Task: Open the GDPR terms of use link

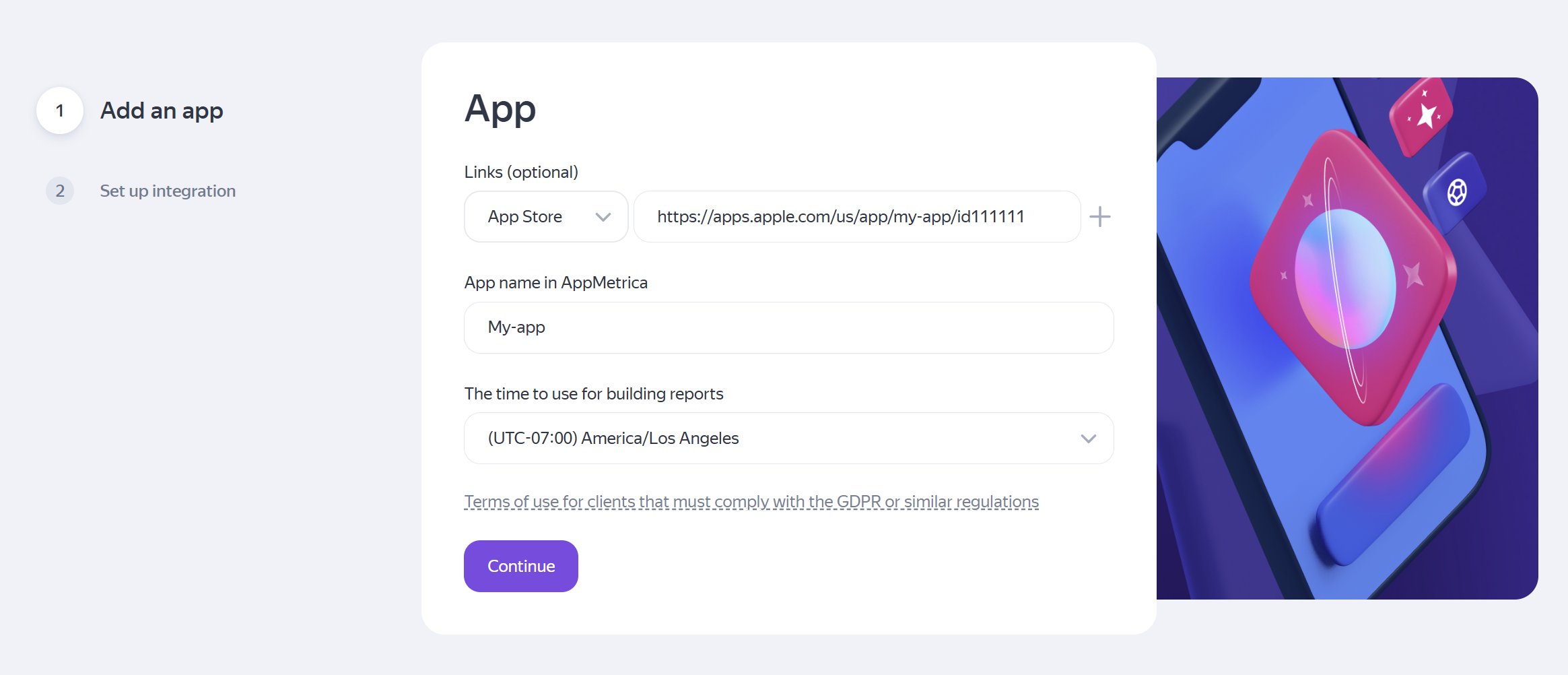Action: (751, 501)
